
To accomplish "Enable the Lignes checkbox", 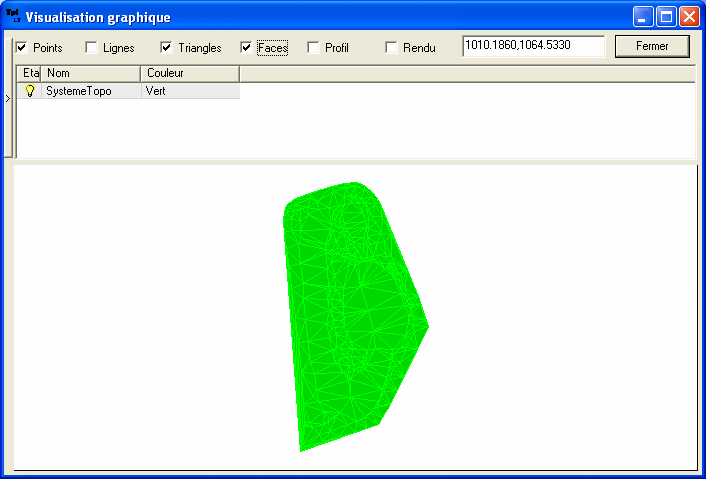I will [91, 47].
